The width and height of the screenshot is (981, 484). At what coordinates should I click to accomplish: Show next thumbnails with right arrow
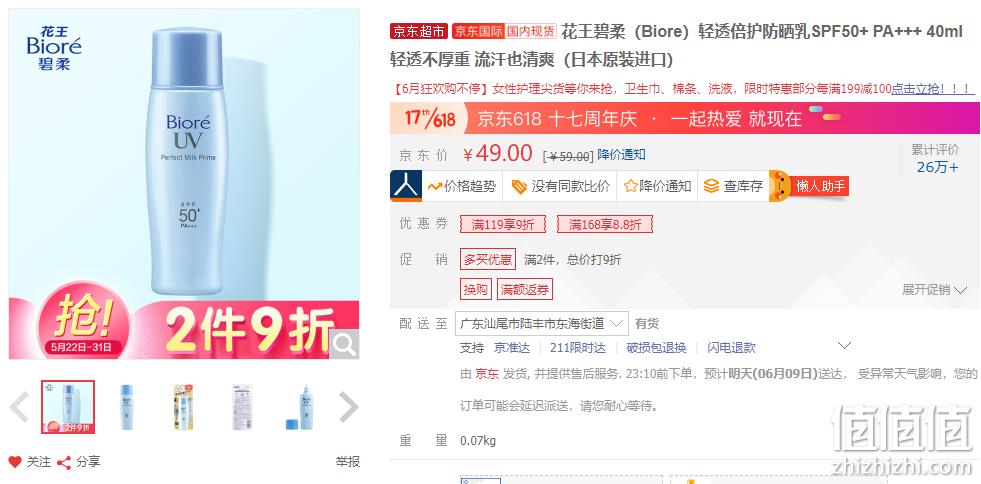coord(348,407)
